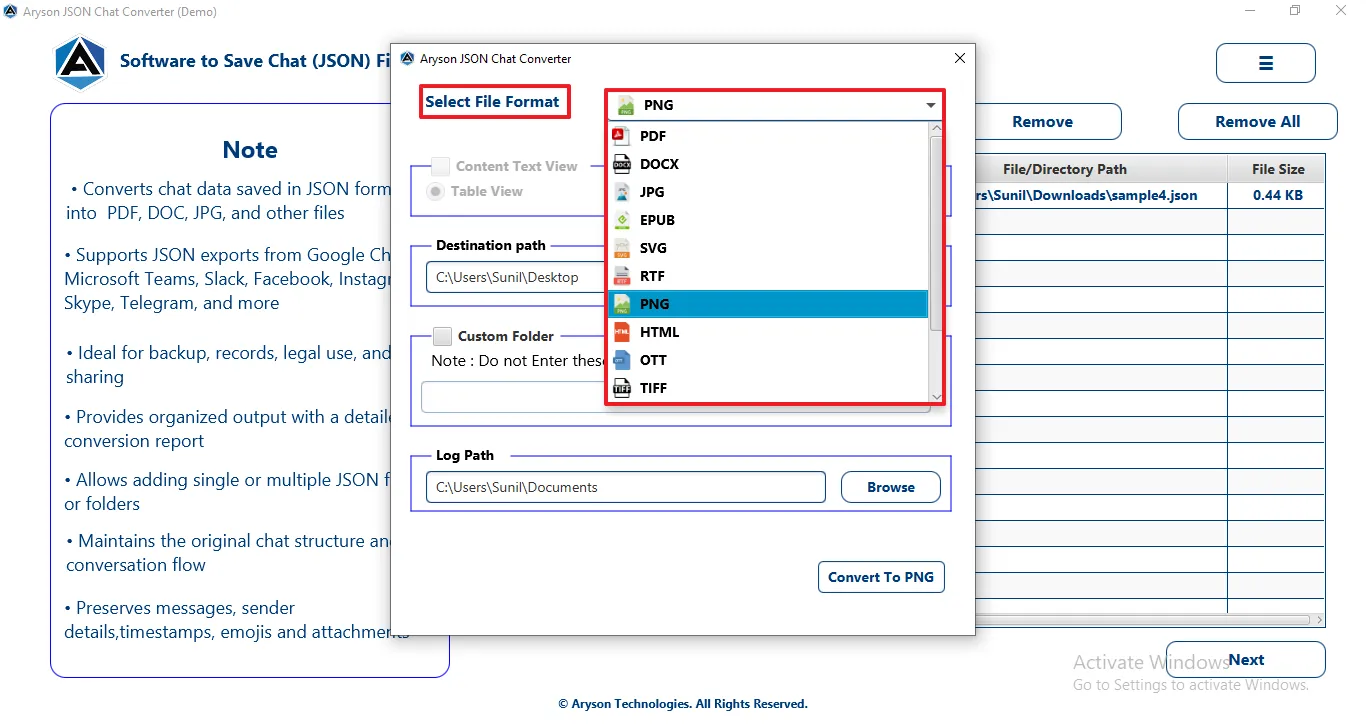Click the Next button

(1246, 660)
